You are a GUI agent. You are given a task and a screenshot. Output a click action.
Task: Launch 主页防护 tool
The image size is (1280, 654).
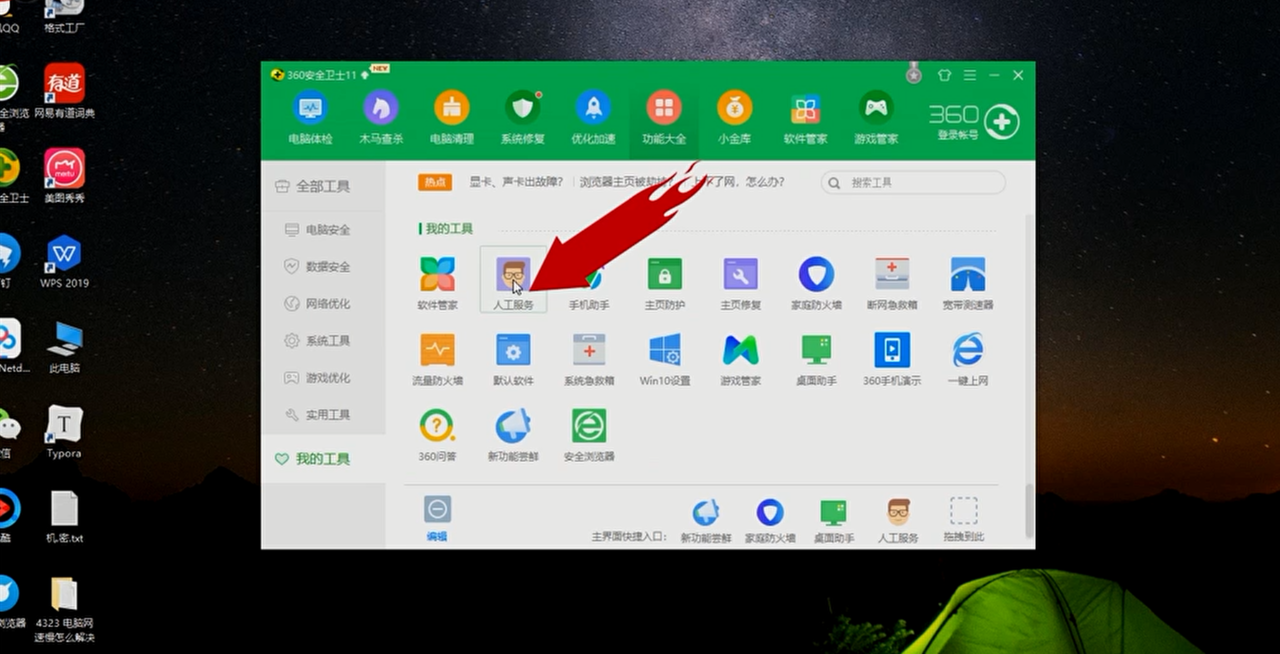coord(665,284)
